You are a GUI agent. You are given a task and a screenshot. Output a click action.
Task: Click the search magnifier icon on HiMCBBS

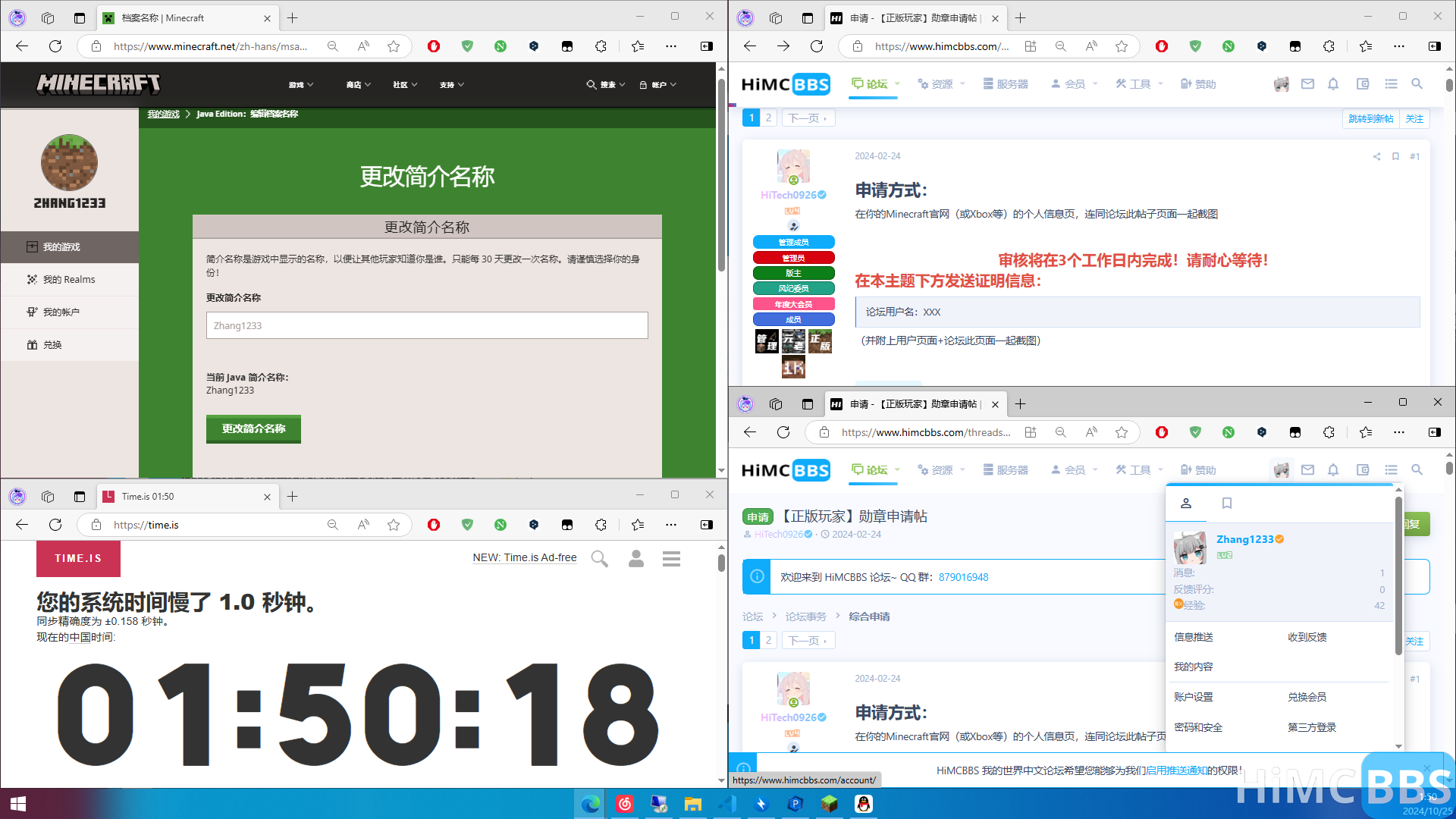pos(1417,83)
